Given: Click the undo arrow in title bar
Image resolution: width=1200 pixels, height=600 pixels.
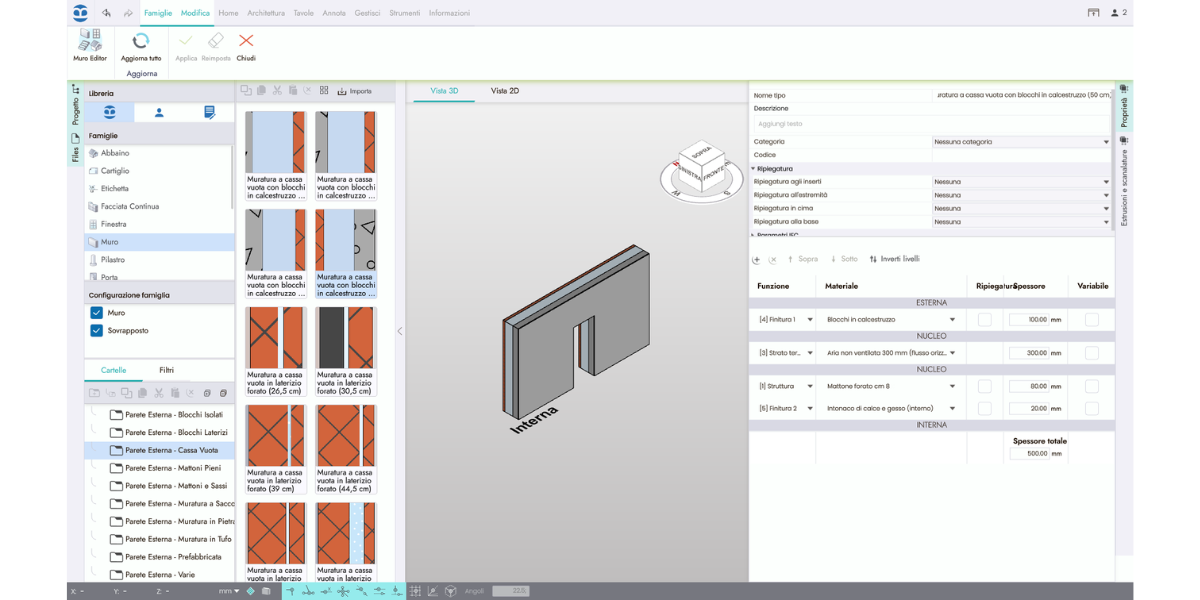Looking at the screenshot, I should (106, 13).
